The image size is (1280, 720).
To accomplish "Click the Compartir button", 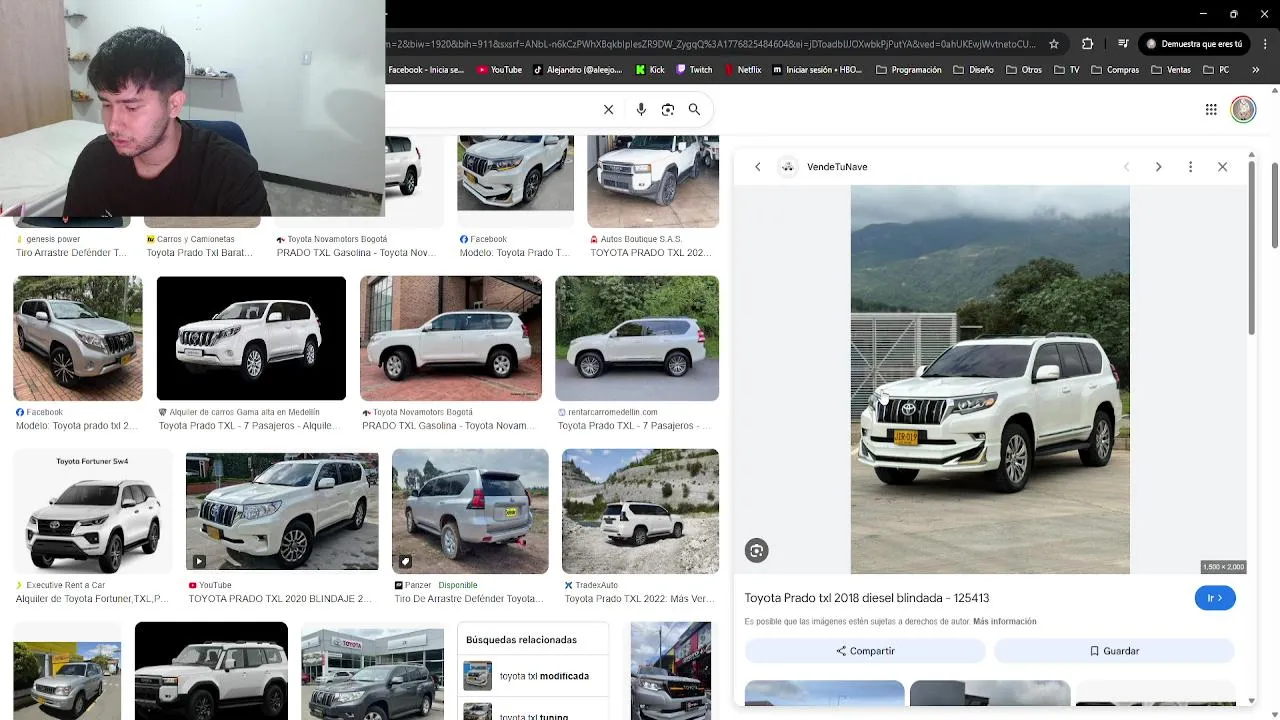I will (865, 651).
